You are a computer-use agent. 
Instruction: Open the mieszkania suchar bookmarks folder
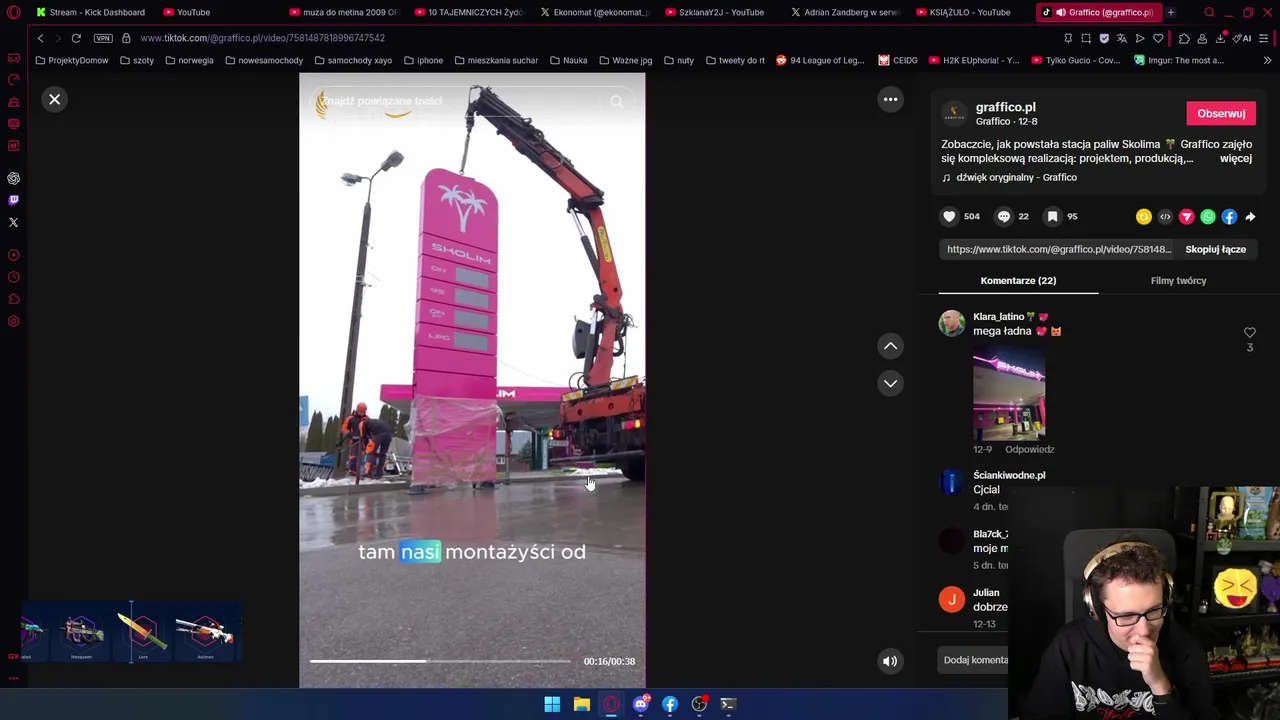496,60
